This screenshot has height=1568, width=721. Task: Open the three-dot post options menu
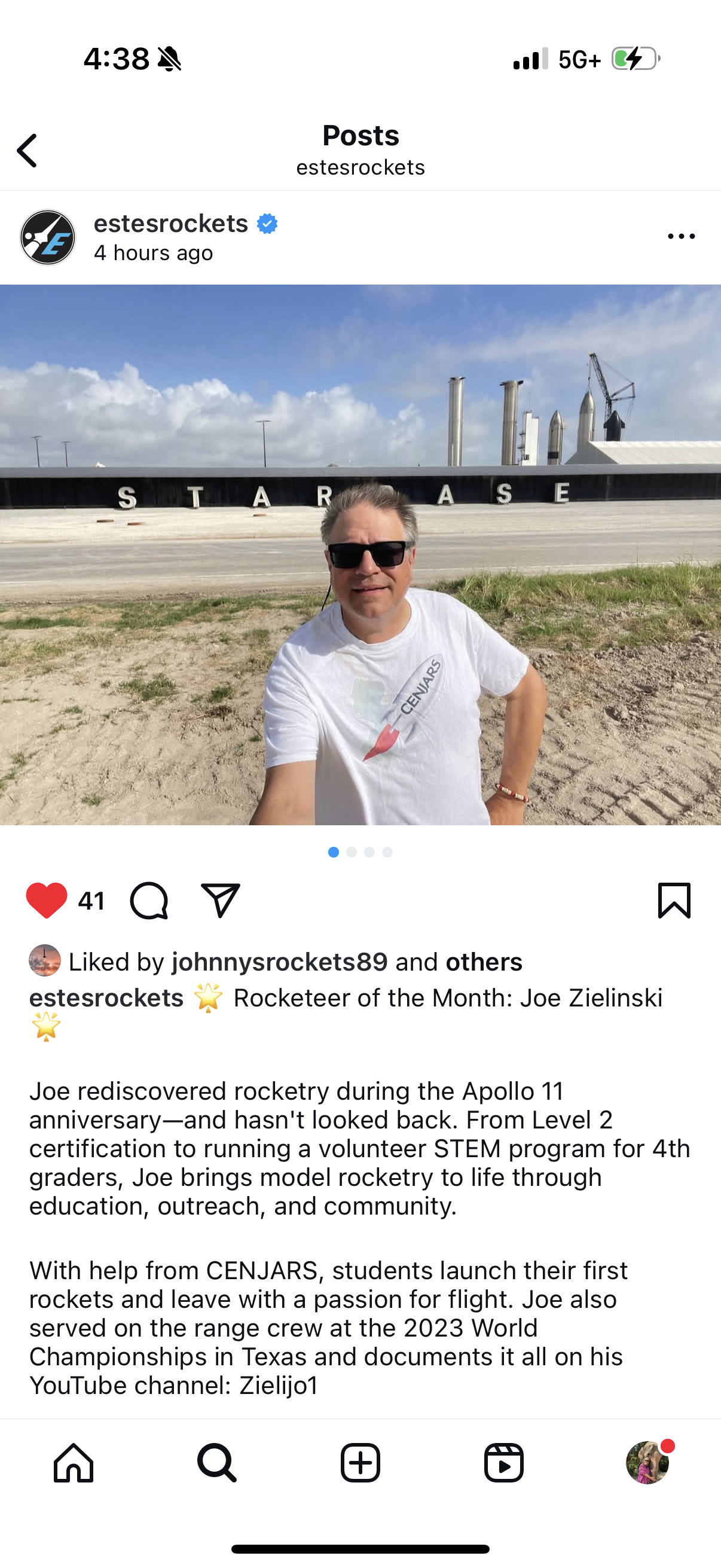[x=681, y=236]
